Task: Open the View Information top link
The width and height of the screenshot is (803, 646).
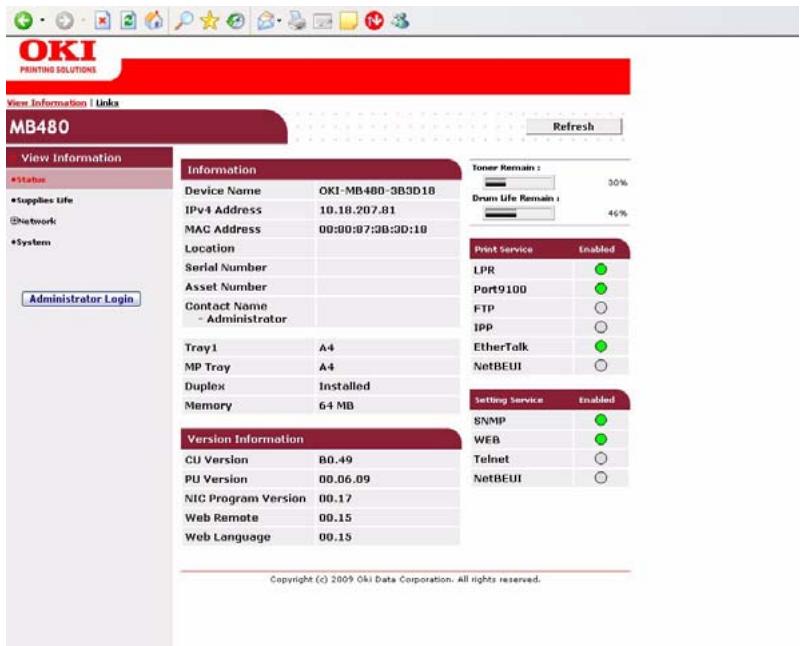Action: tap(47, 103)
